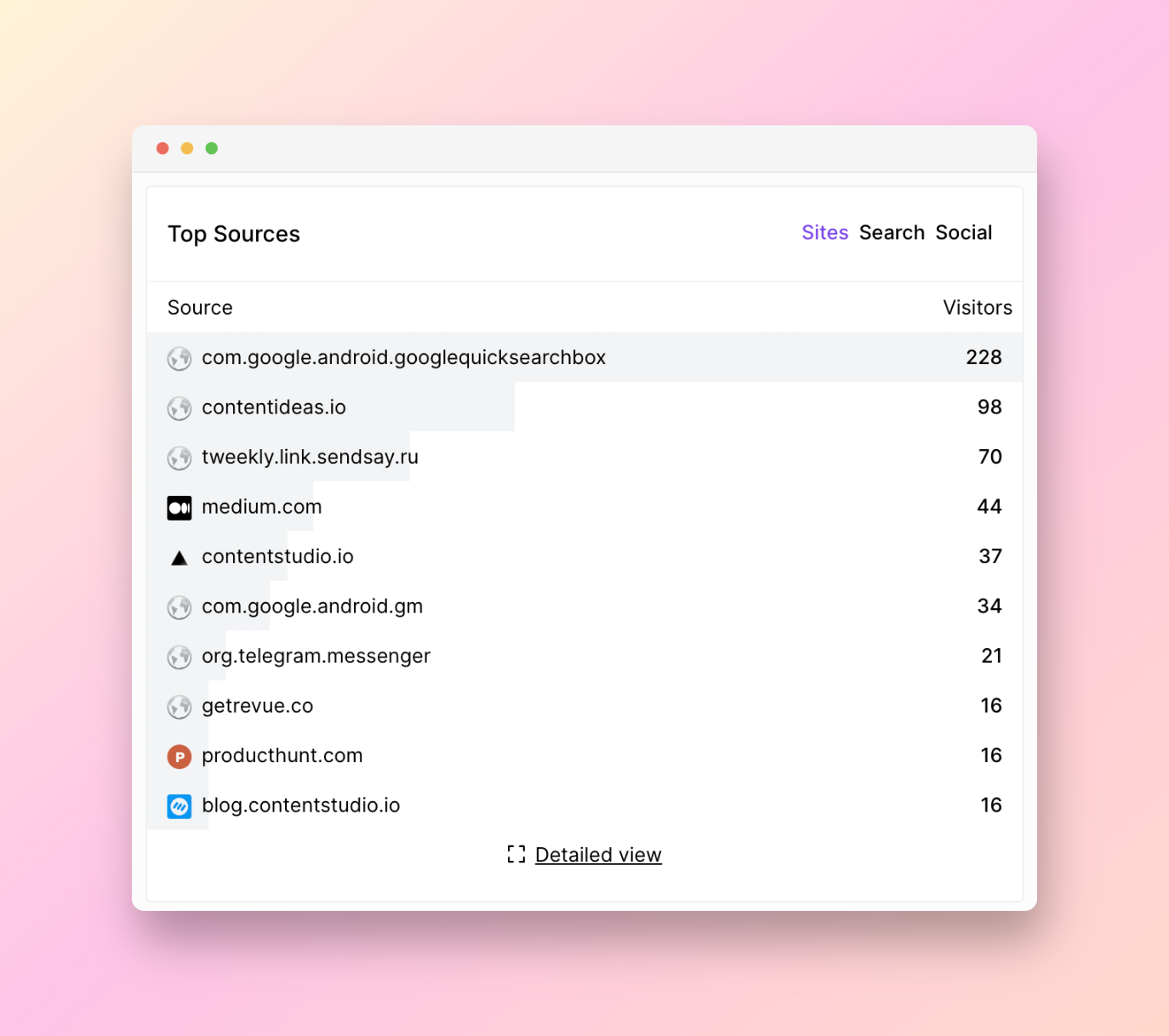Click the expand icon next to Detailed view
Screen dimensions: 1169x1036
pyautogui.click(x=516, y=854)
